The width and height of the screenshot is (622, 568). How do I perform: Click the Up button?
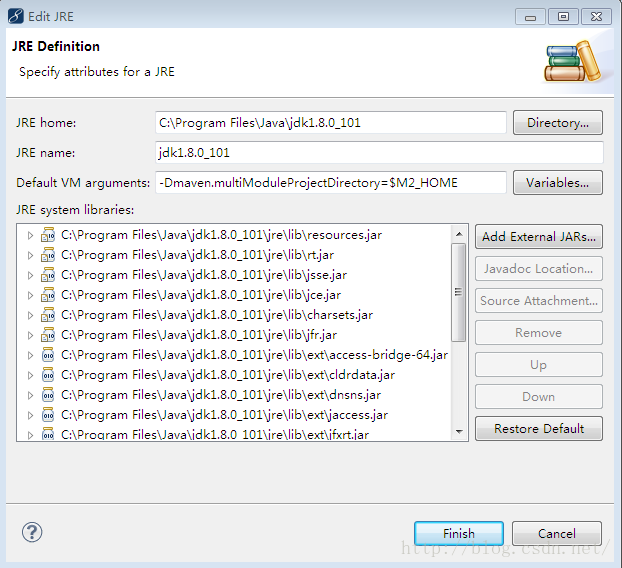pyautogui.click(x=539, y=365)
